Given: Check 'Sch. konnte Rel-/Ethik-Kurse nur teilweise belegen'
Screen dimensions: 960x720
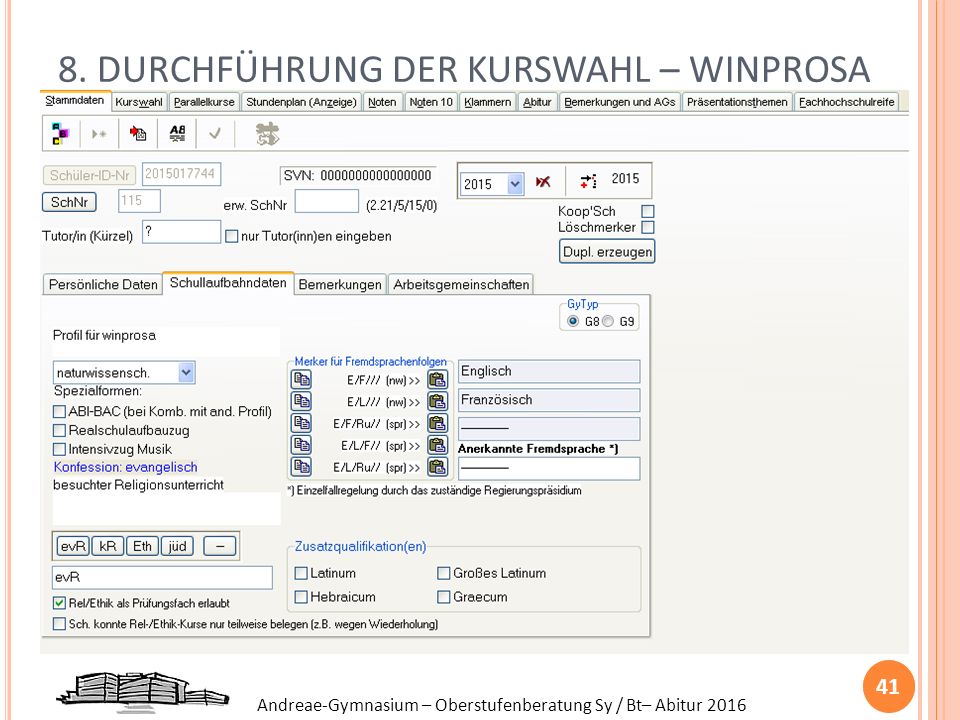Looking at the screenshot, I should pos(59,624).
